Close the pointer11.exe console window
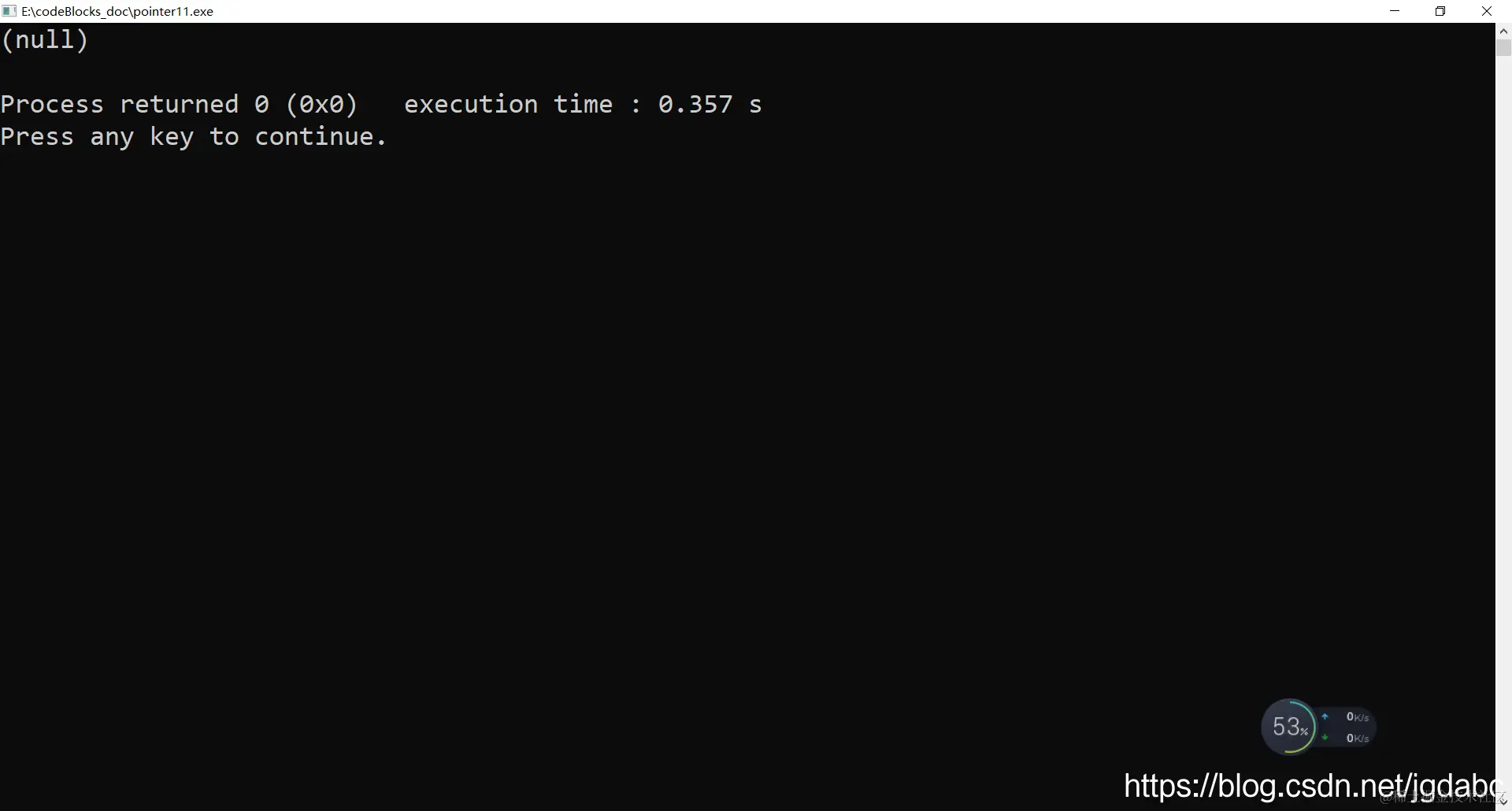Screen dimensions: 1512x811 click(1487, 11)
